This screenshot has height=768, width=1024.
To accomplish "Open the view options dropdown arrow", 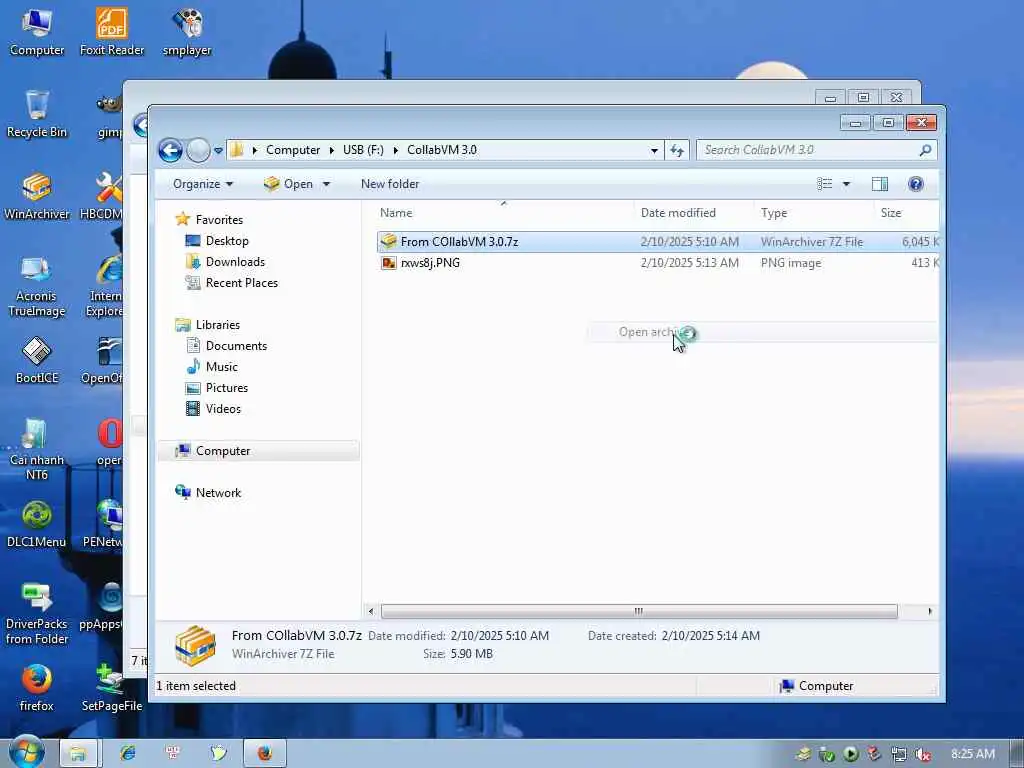I will (846, 184).
